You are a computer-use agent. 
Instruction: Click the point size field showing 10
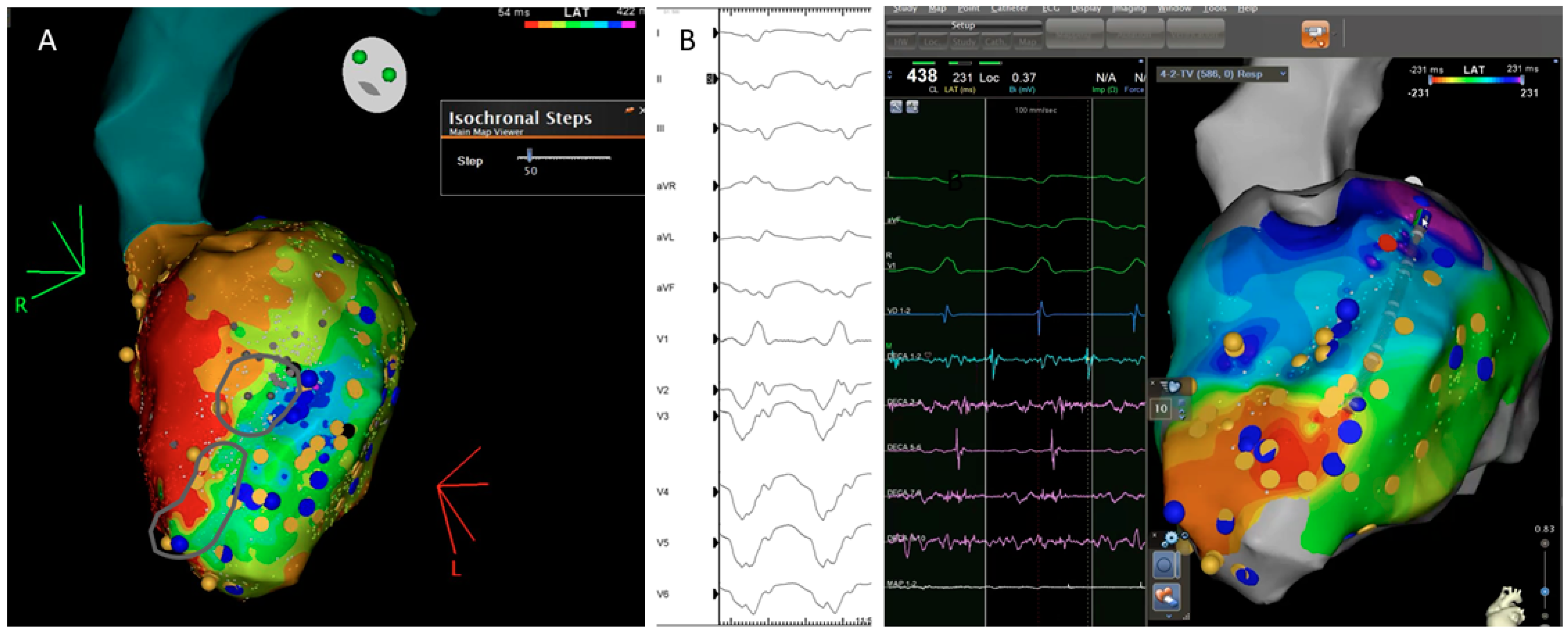[1161, 408]
